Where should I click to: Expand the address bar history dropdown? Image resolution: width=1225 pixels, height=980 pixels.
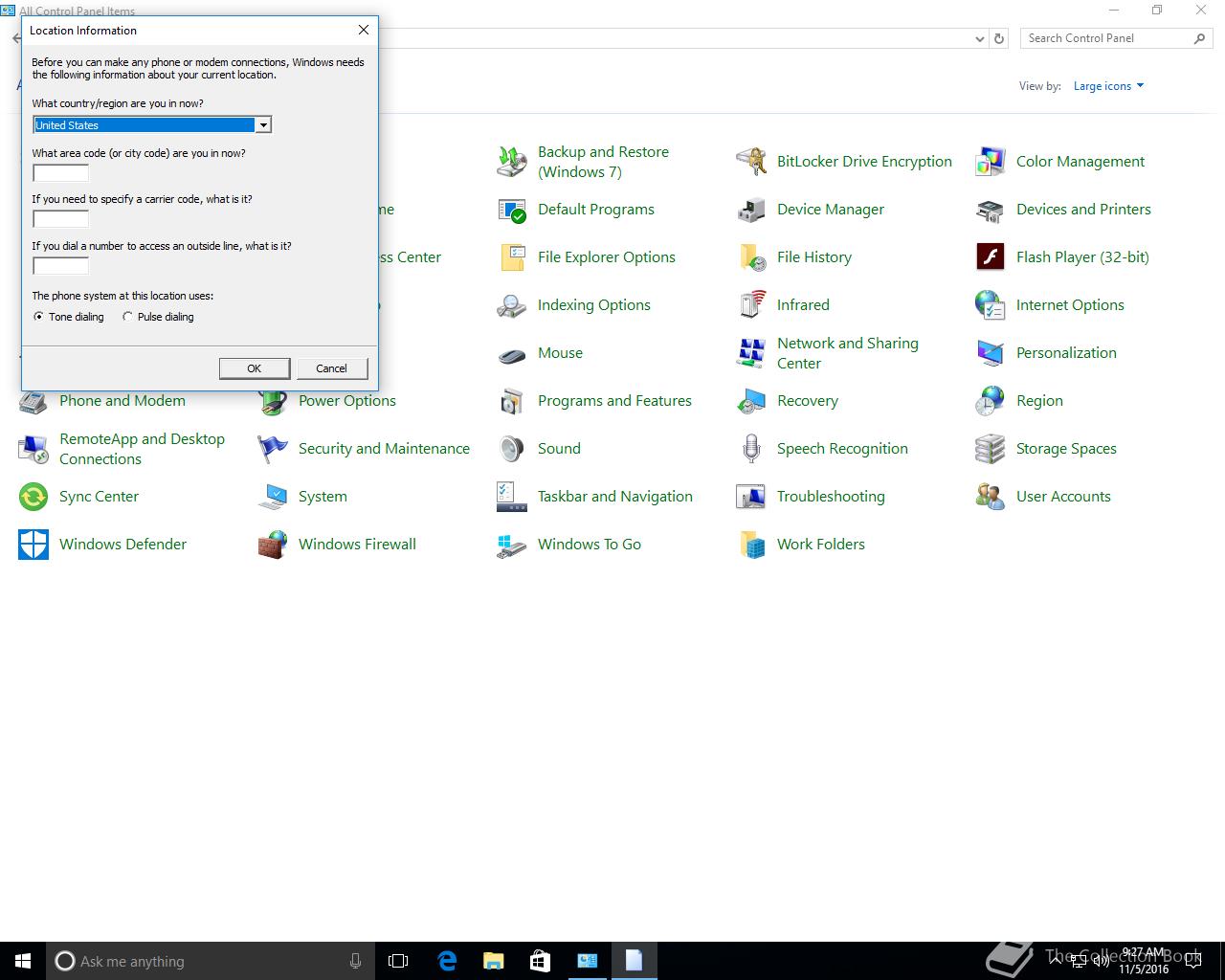979,39
